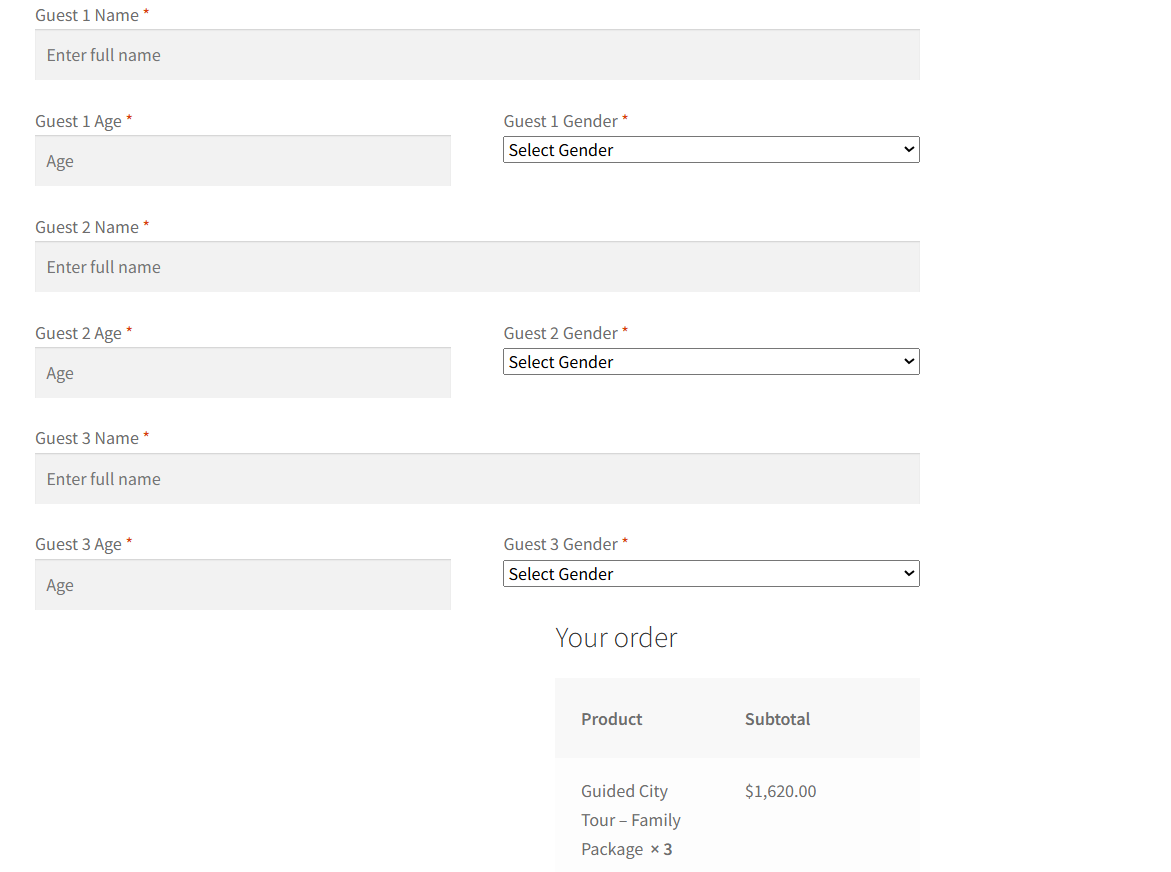Click the Subtotal column header

(777, 719)
